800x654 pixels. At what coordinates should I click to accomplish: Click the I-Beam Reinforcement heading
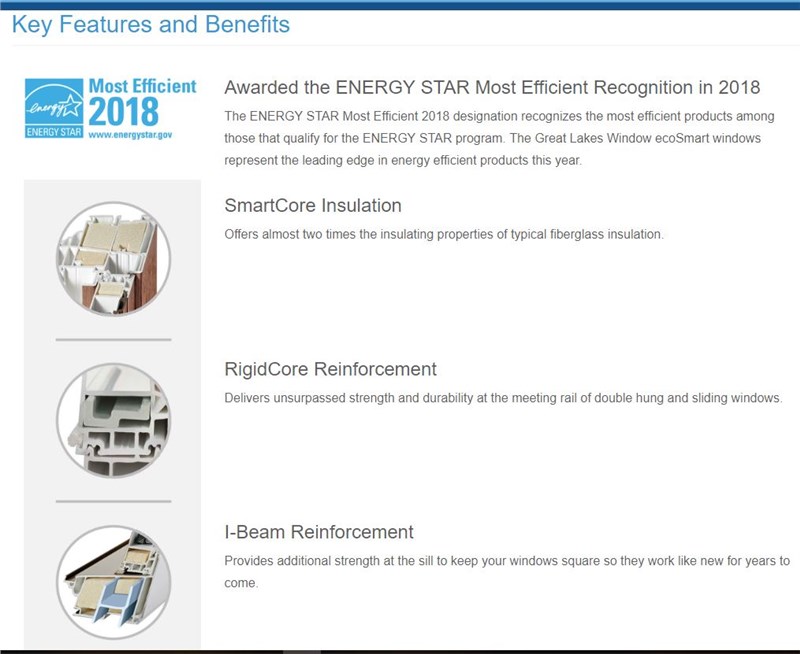(x=319, y=532)
